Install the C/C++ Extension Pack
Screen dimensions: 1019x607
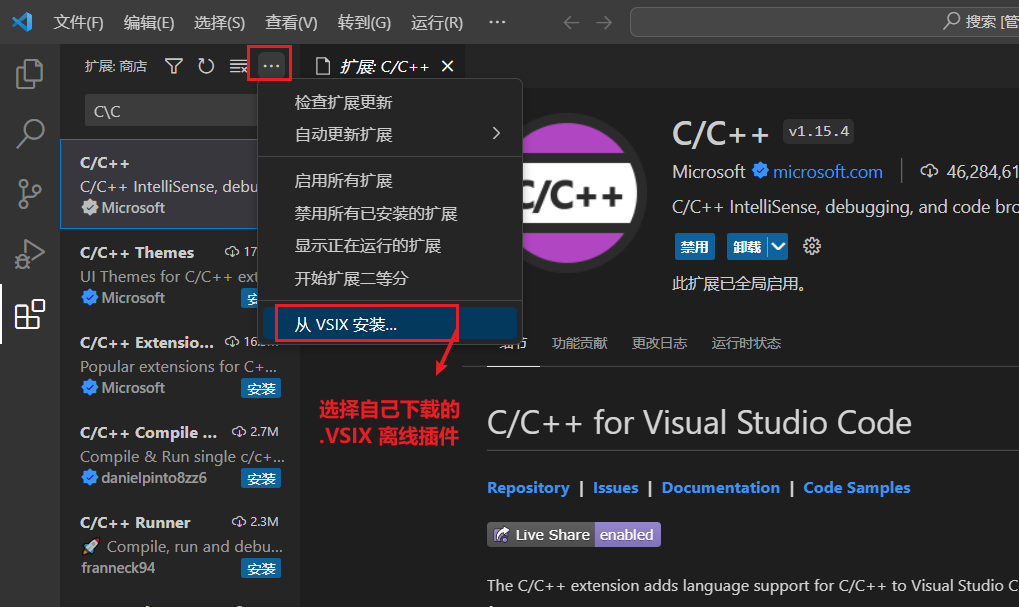click(261, 389)
